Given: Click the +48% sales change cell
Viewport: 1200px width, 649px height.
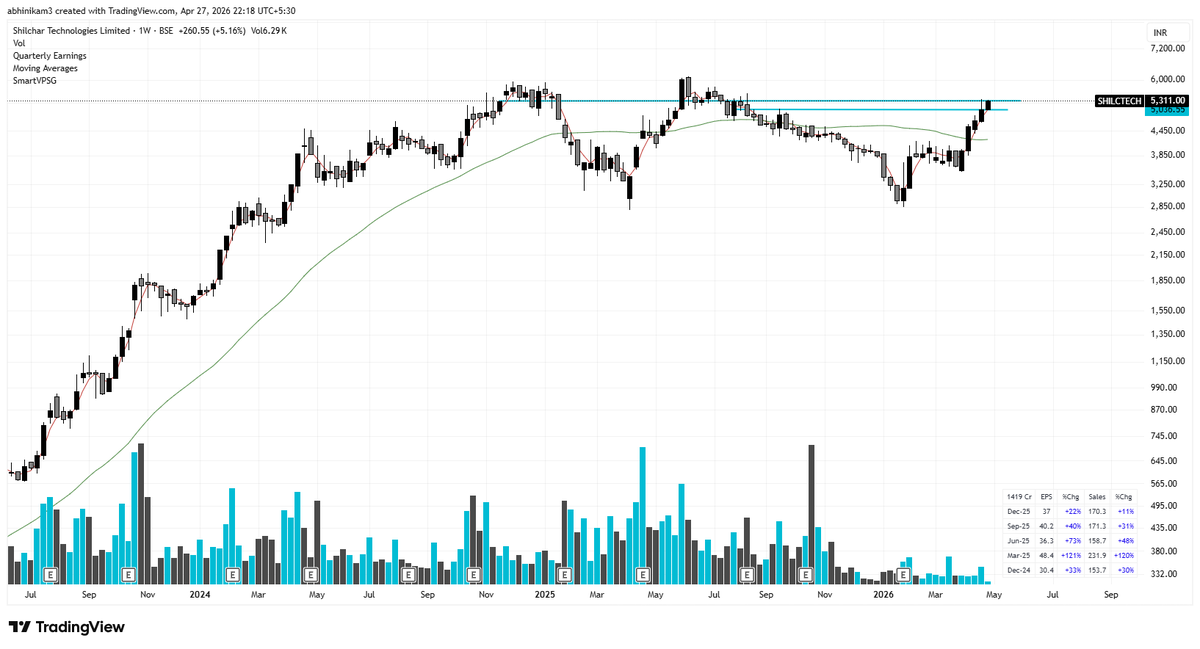Looking at the screenshot, I should (x=1124, y=539).
